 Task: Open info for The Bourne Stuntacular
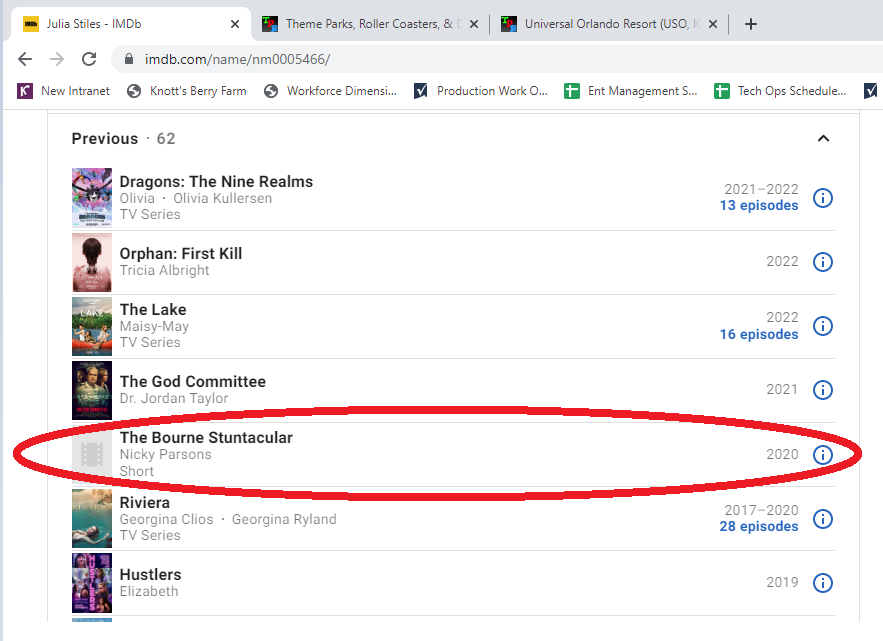823,455
